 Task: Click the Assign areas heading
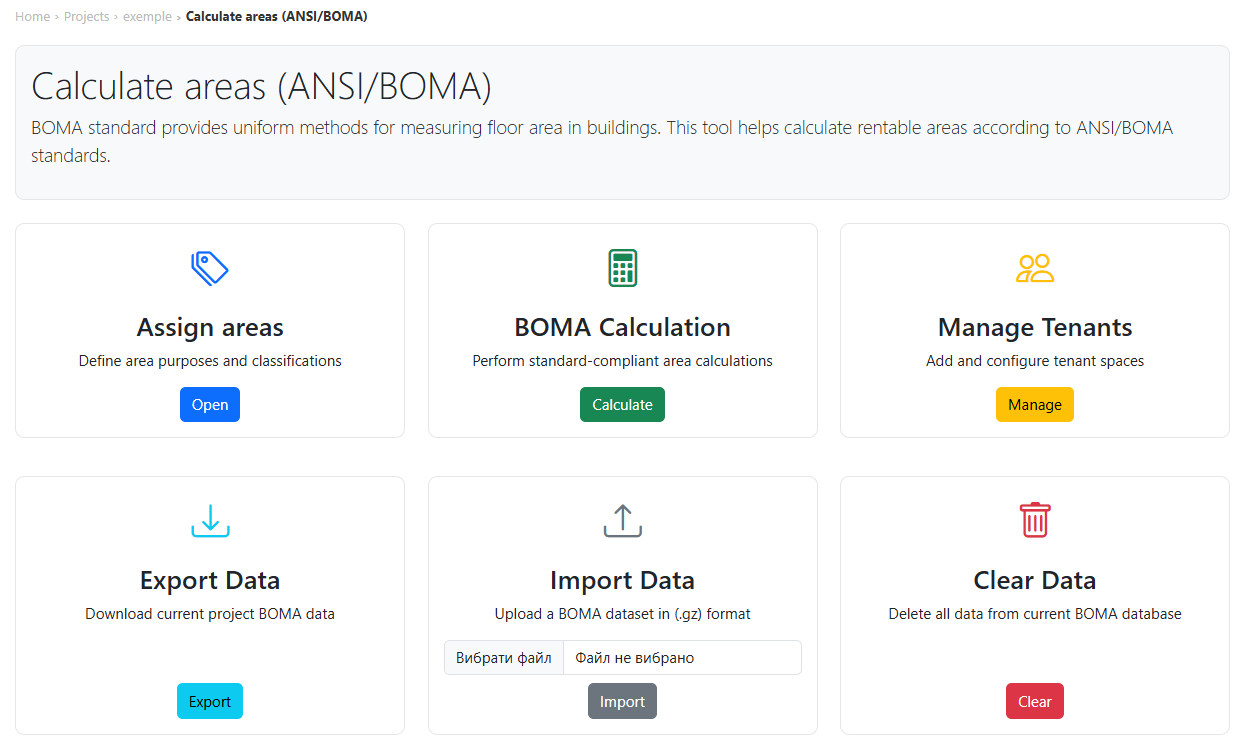(x=210, y=328)
